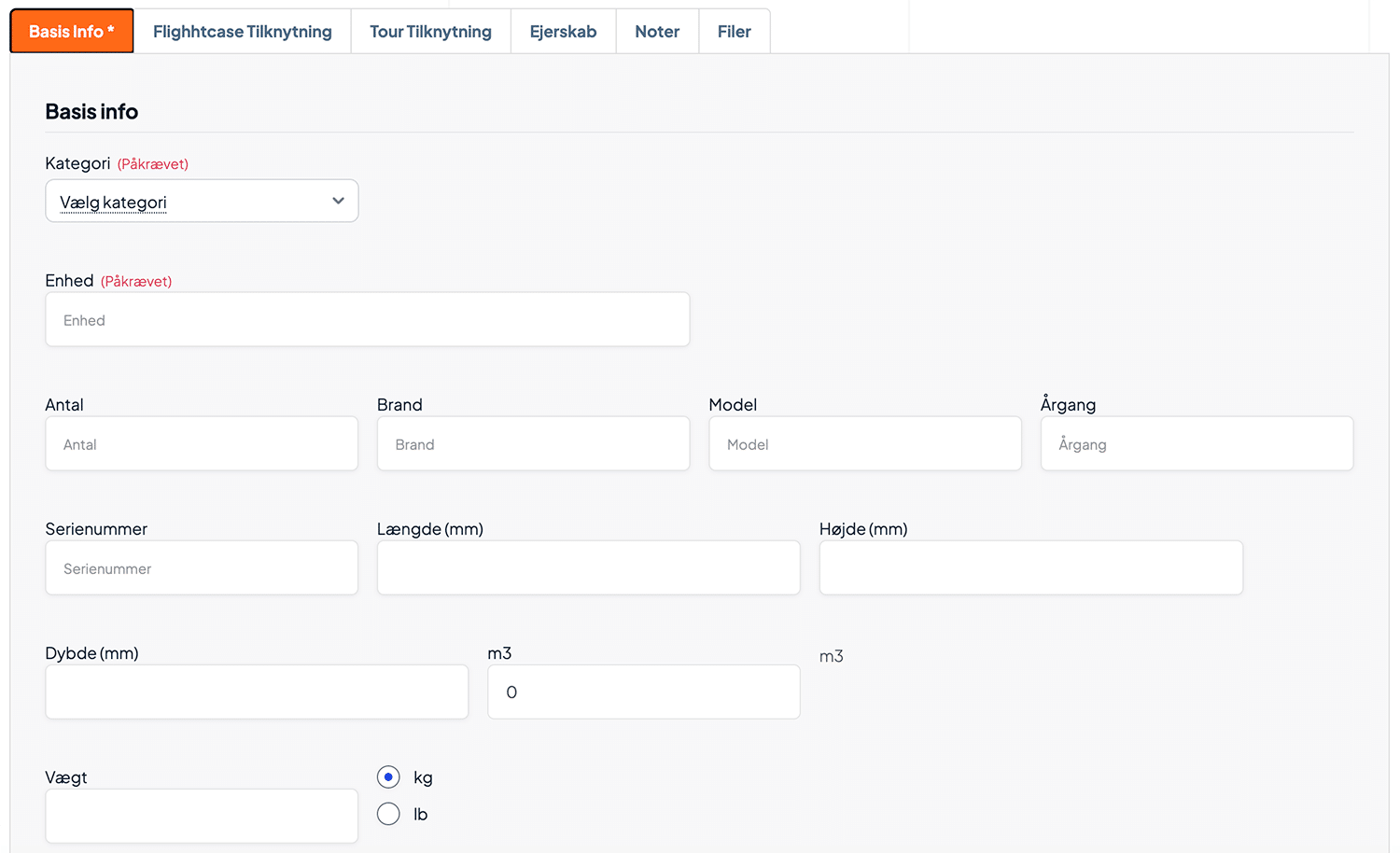Open the Filer tab
This screenshot has width=1400, height=853.
pyautogui.click(x=734, y=32)
